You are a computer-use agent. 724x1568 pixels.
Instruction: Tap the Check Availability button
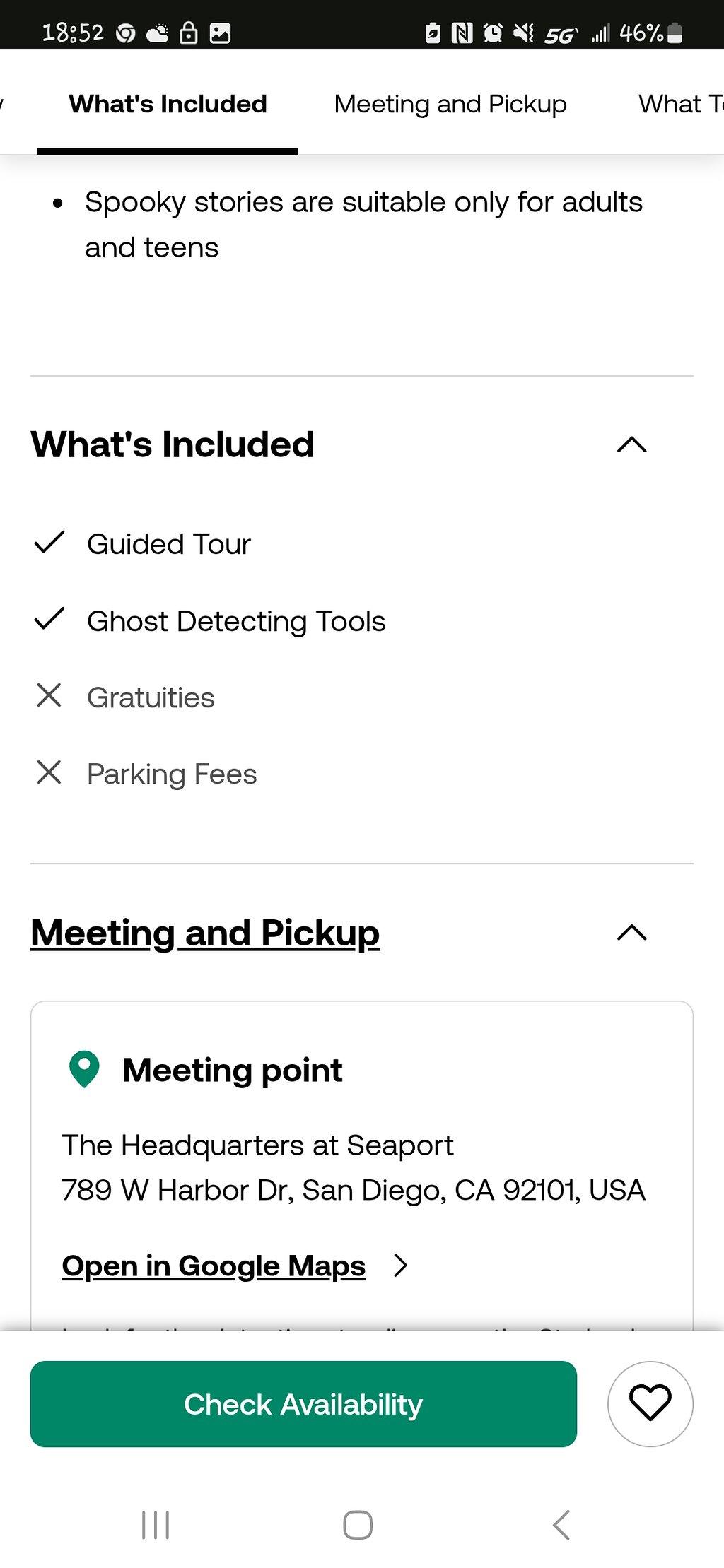tap(303, 1404)
